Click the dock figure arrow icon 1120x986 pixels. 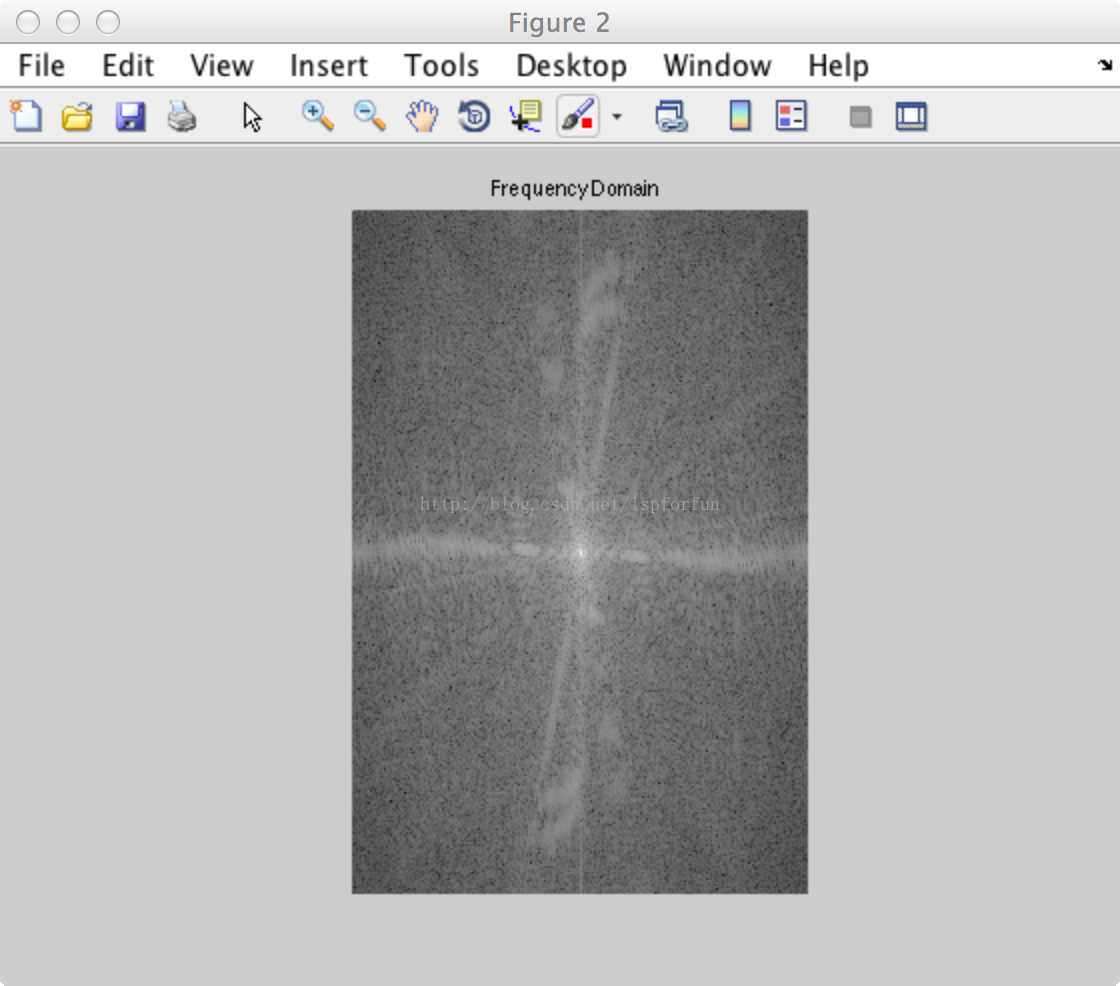coord(1105,65)
